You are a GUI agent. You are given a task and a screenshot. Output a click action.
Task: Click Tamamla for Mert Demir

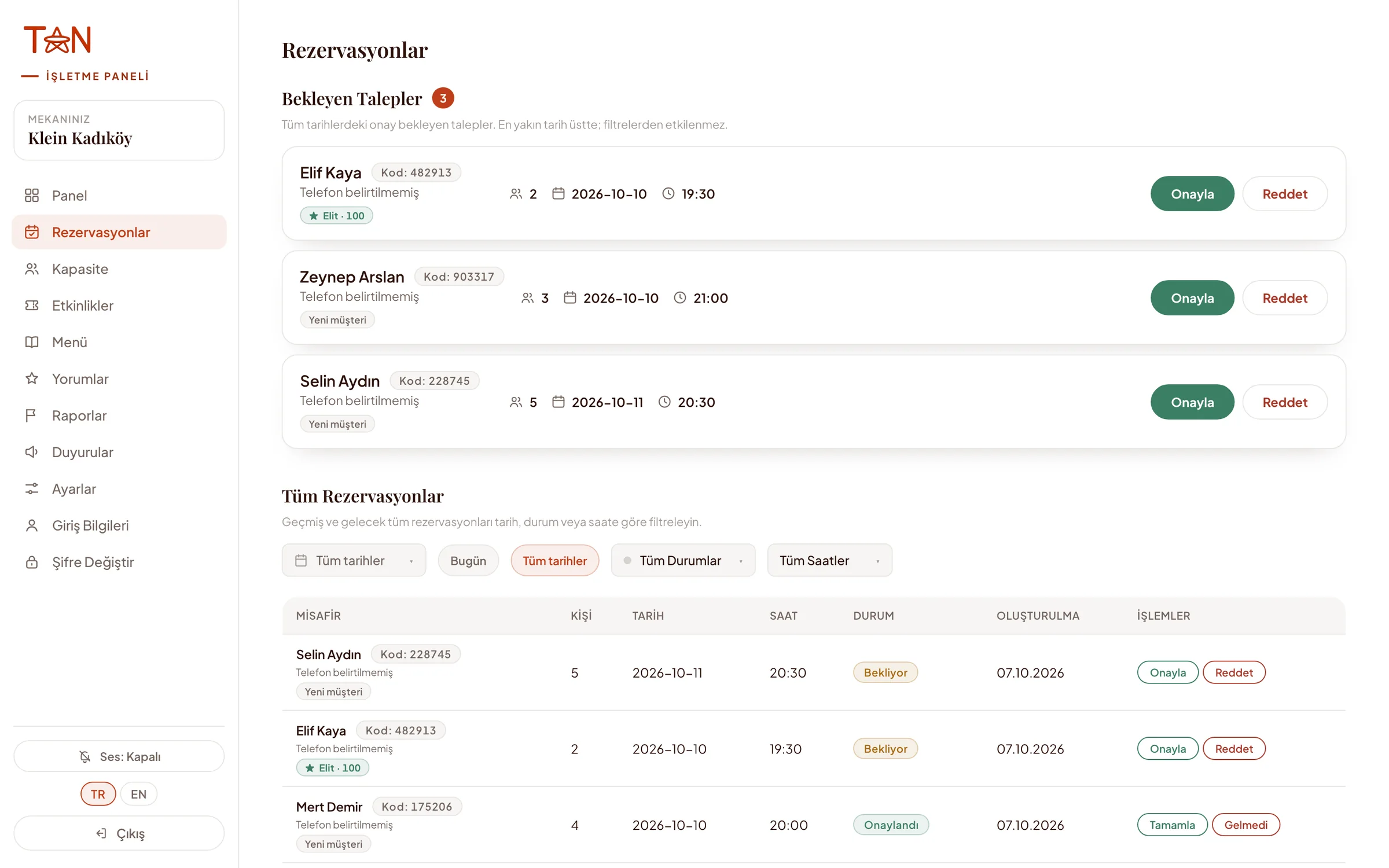point(1172,825)
